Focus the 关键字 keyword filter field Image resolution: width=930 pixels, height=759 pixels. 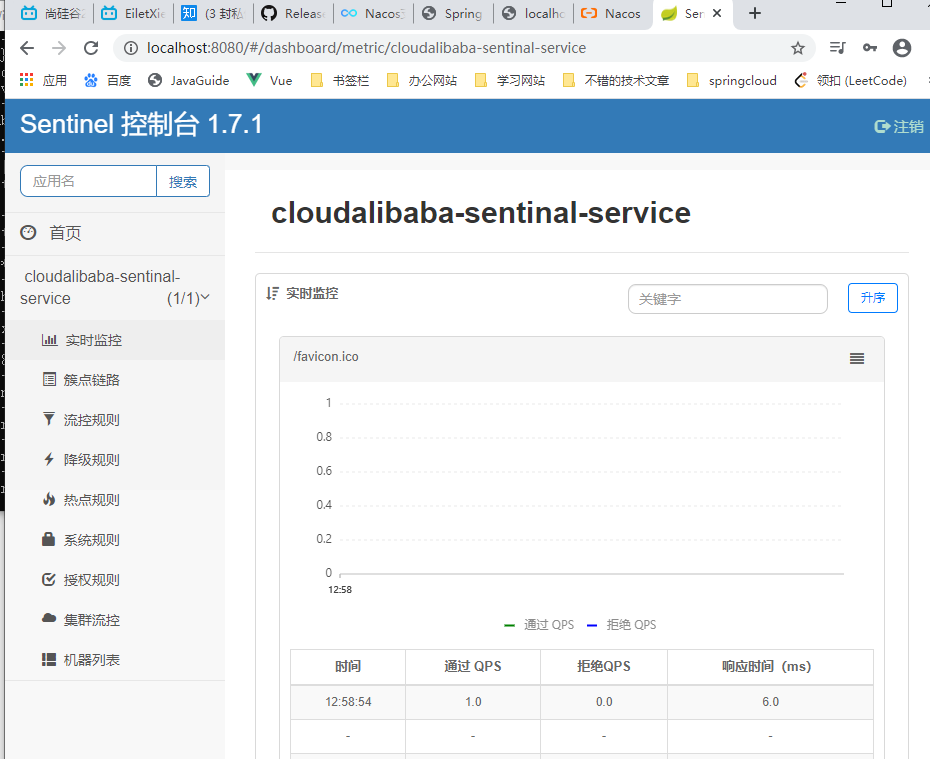pos(728,299)
